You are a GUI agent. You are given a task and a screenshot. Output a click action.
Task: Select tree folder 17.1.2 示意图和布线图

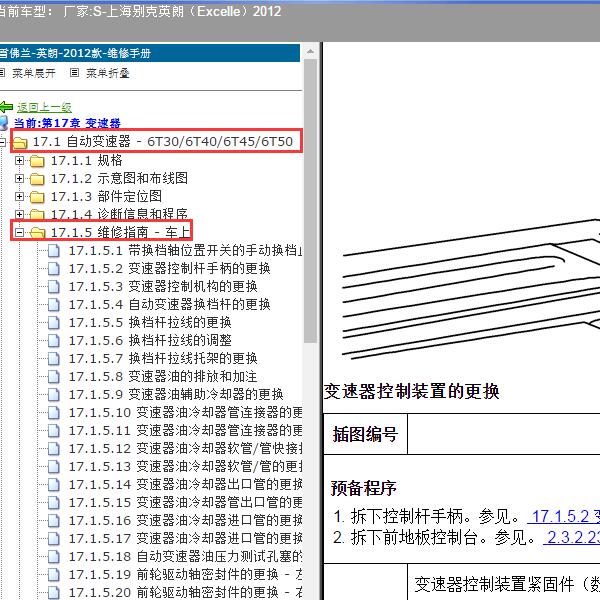(x=119, y=178)
